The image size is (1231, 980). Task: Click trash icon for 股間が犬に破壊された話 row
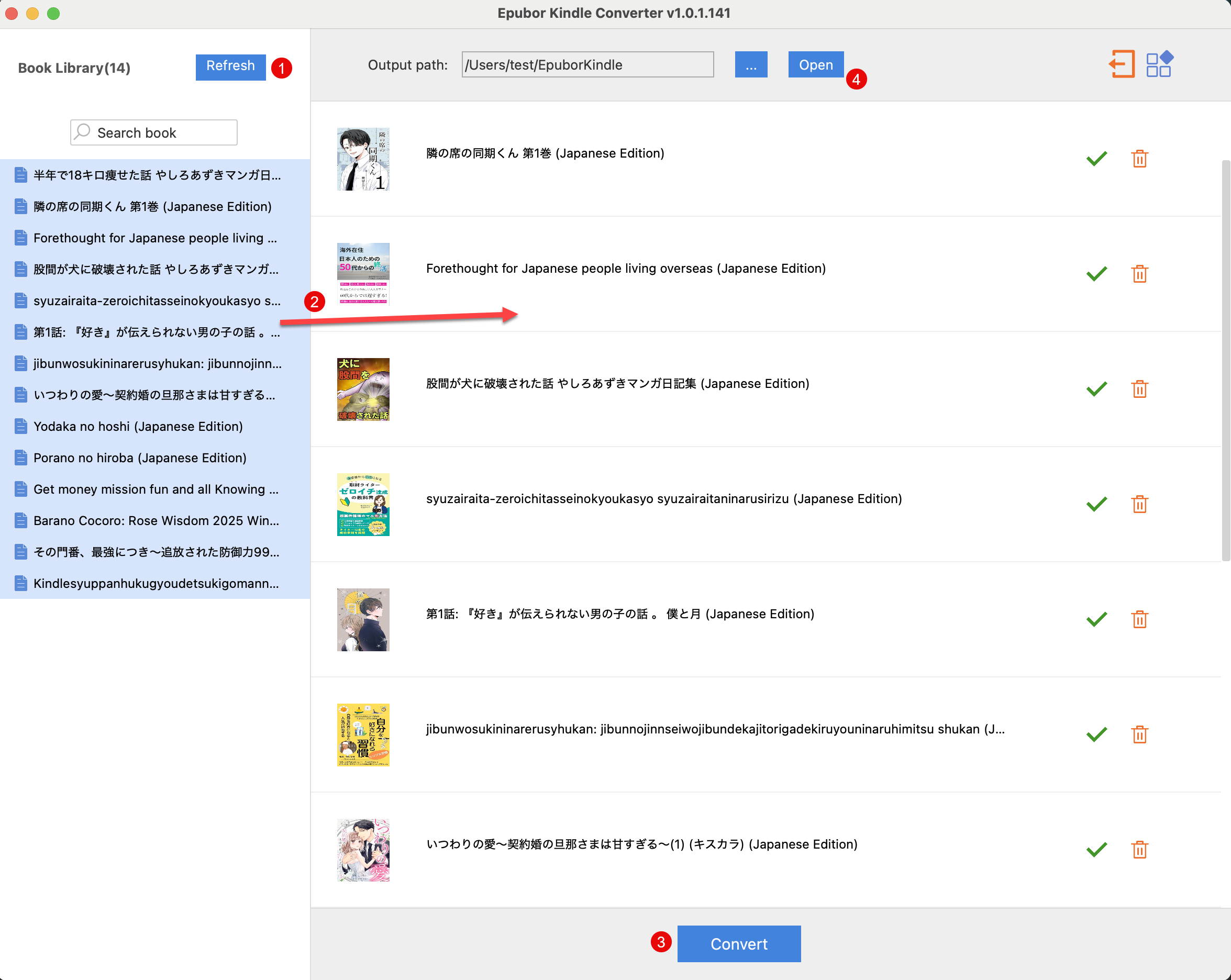1139,388
